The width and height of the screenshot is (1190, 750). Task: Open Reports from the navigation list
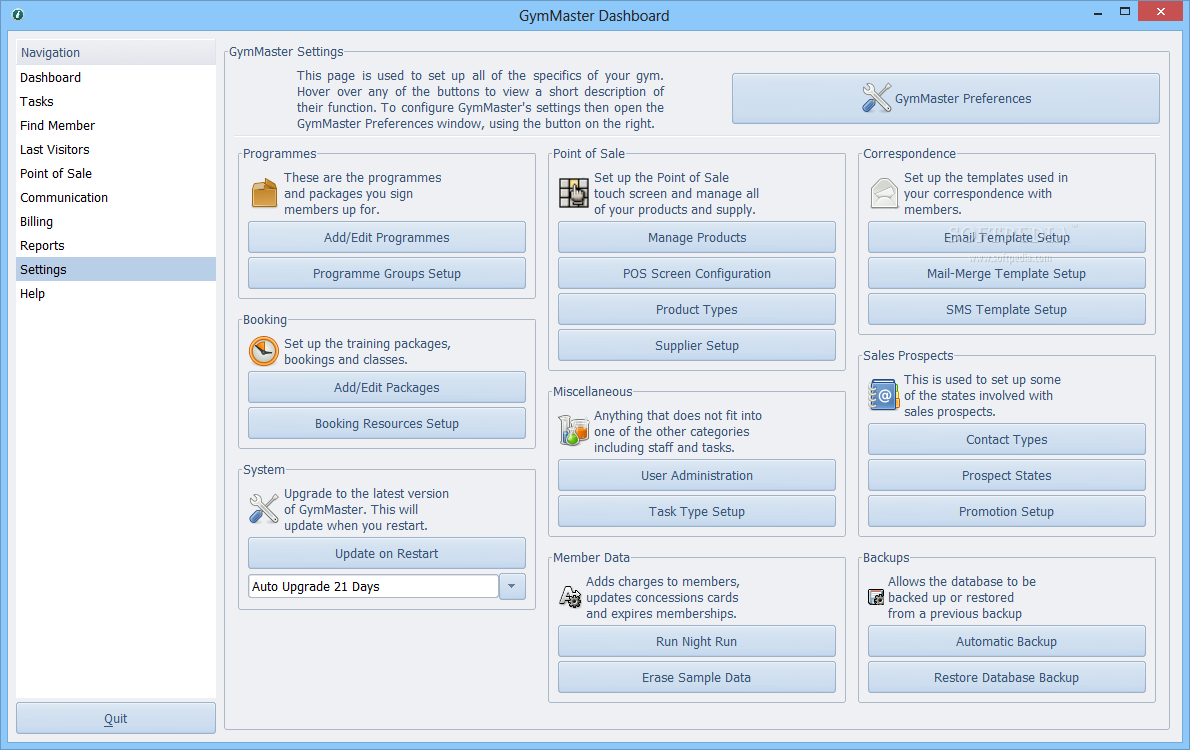click(115, 245)
